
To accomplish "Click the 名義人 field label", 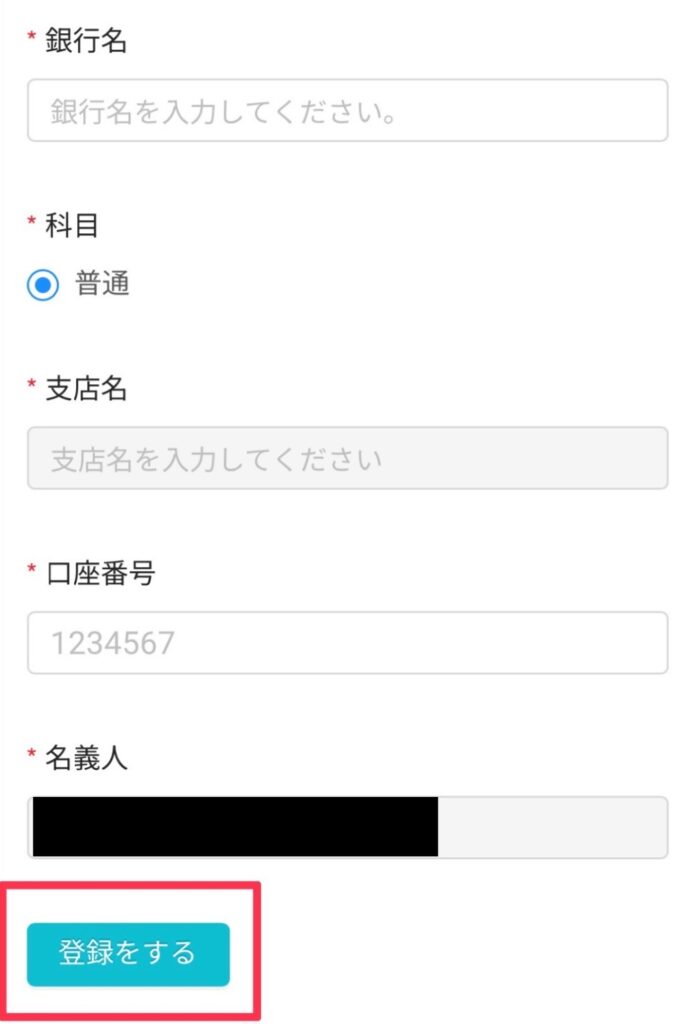I will coord(86,758).
